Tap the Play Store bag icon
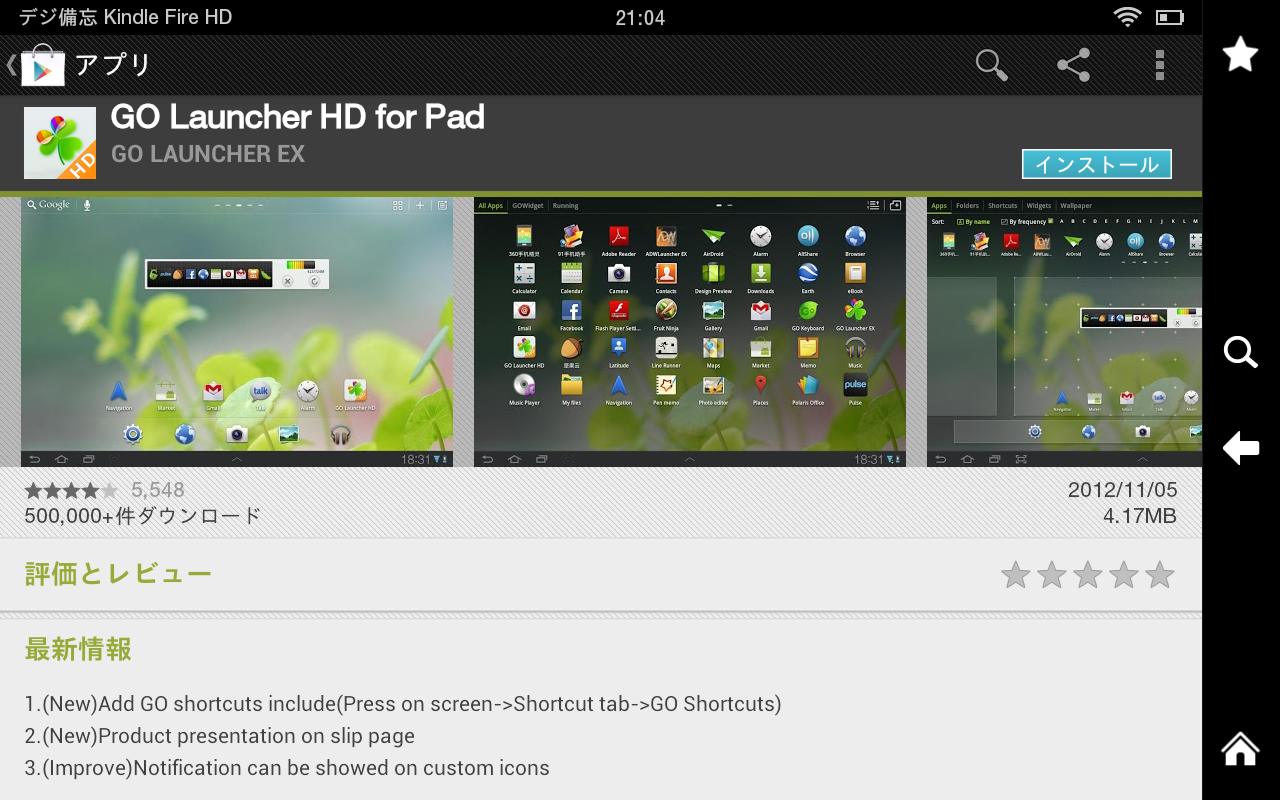1280x800 pixels. coord(42,66)
